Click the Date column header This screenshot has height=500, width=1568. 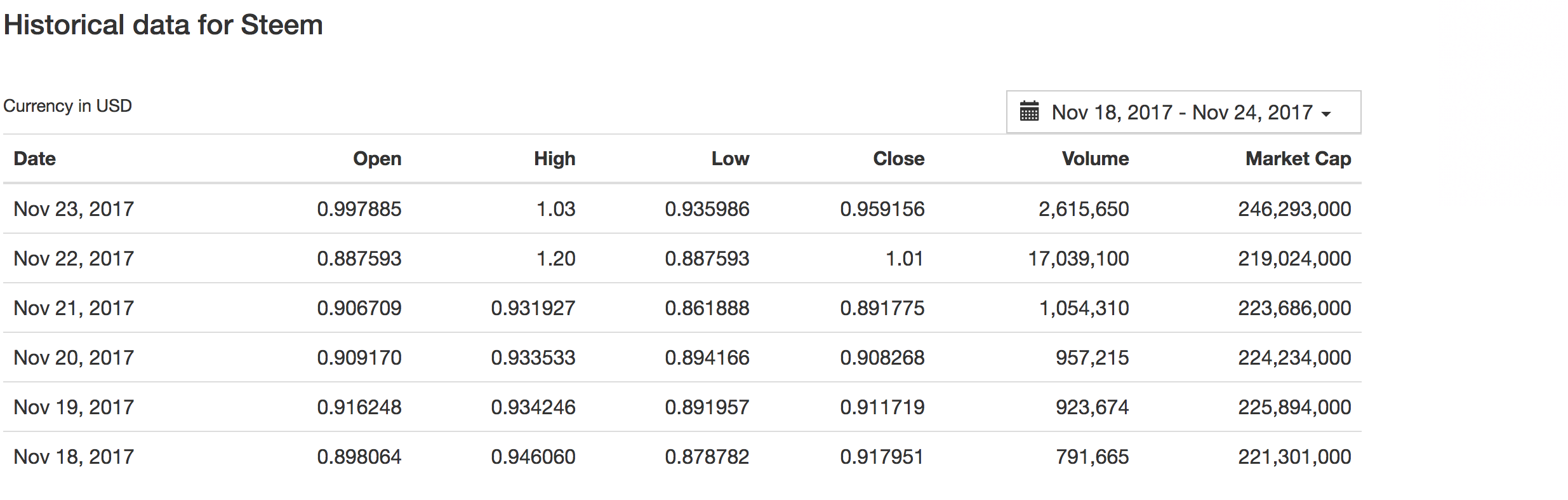[x=35, y=159]
